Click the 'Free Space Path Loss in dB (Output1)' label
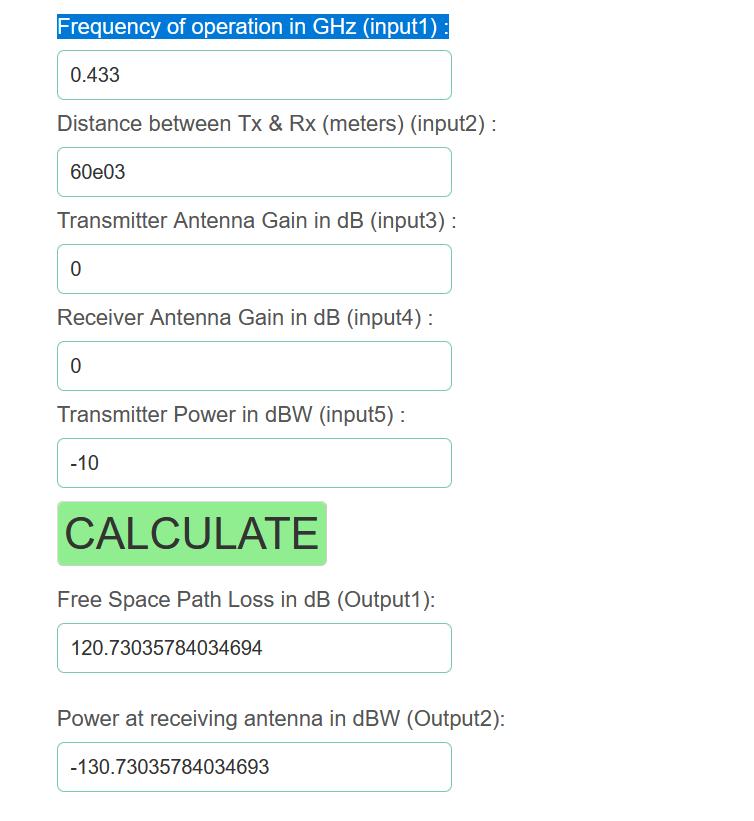 coord(246,600)
